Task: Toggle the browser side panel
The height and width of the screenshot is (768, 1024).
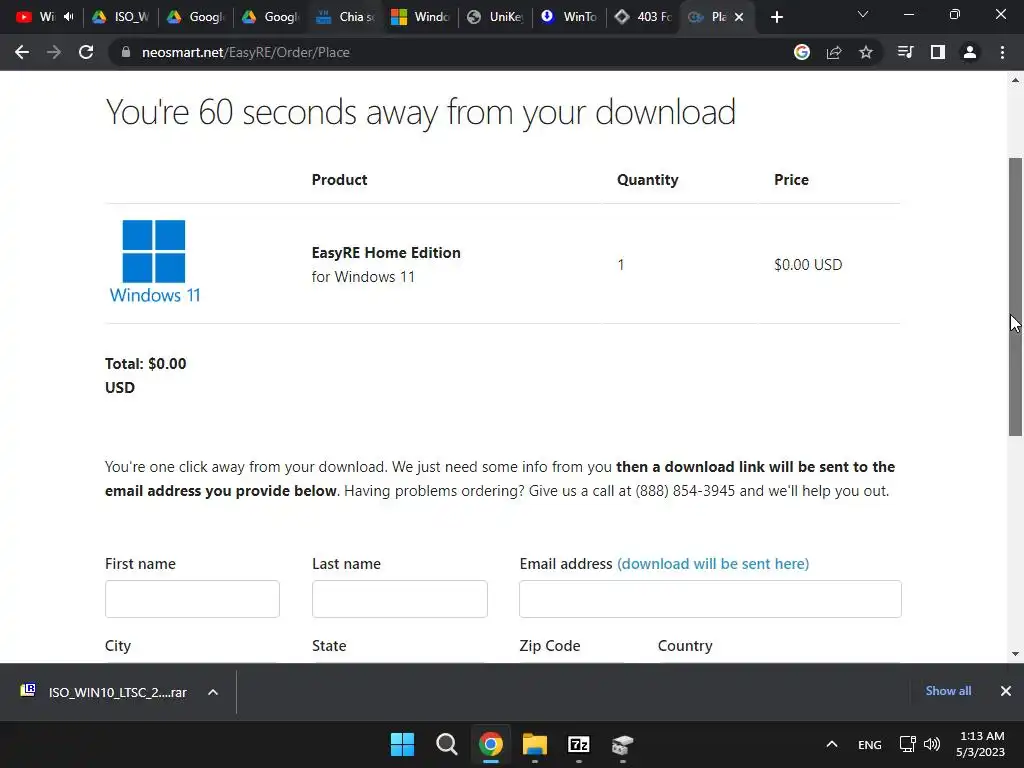Action: click(x=938, y=52)
